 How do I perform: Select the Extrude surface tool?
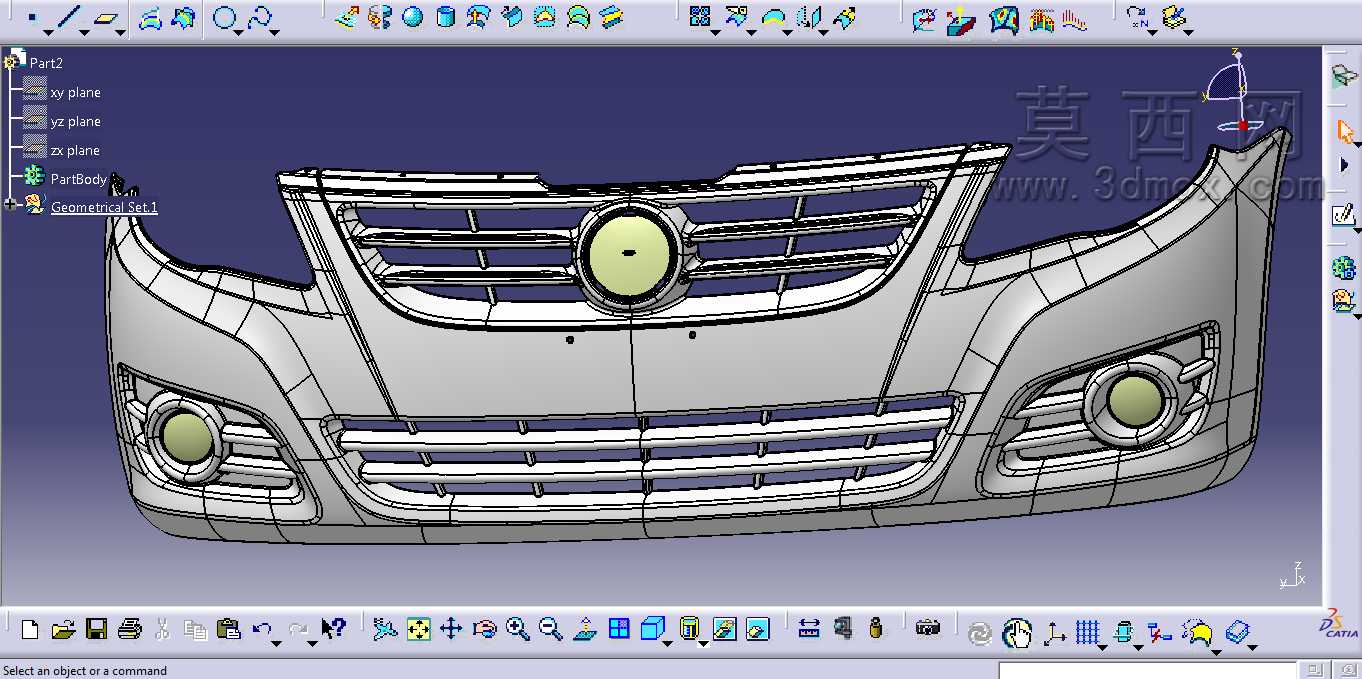click(346, 18)
